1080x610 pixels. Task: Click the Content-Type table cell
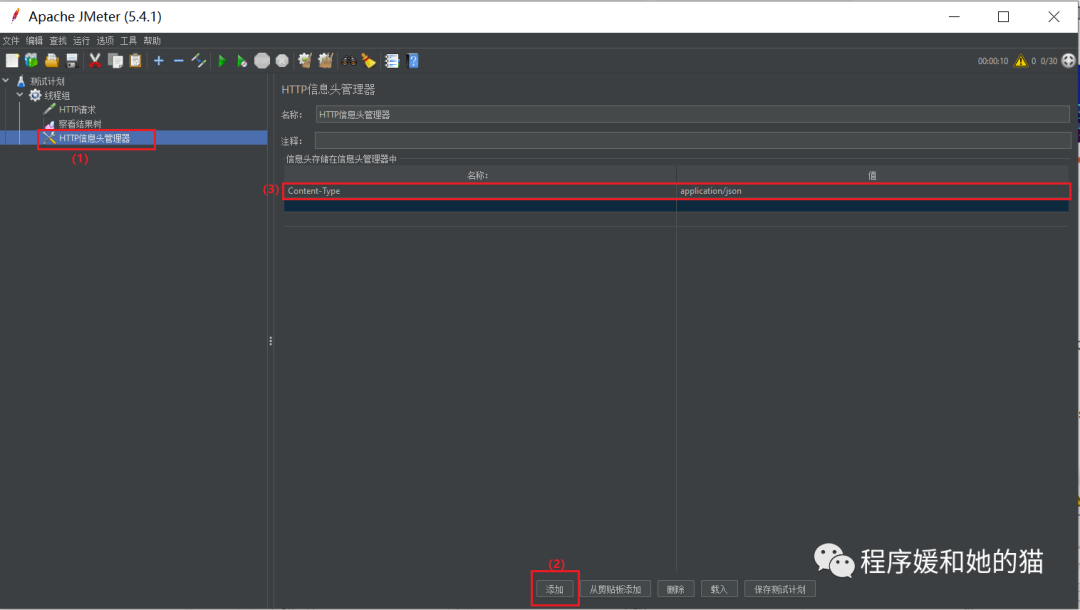tap(480, 191)
